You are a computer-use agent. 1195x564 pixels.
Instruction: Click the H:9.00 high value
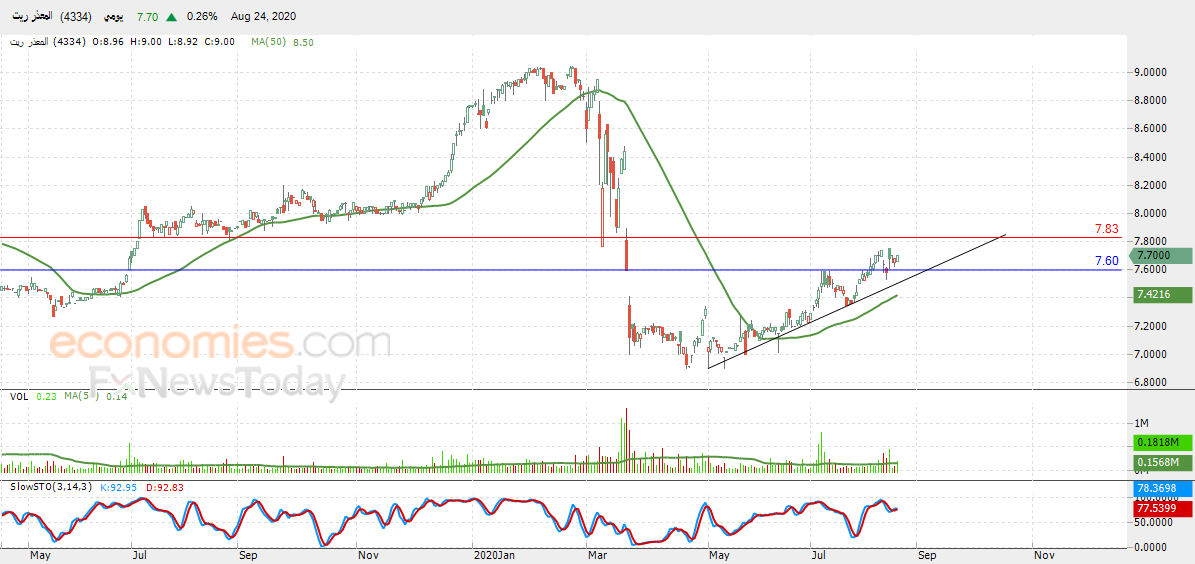pos(146,43)
